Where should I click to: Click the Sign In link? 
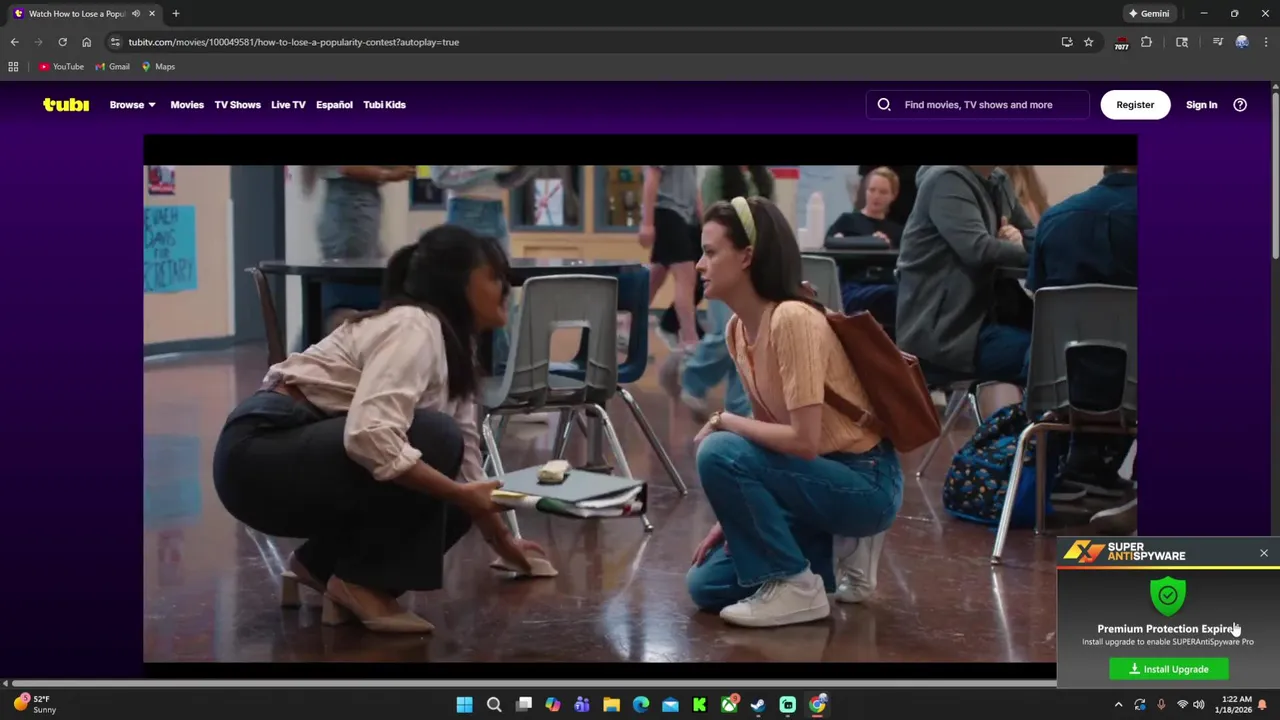[1201, 104]
